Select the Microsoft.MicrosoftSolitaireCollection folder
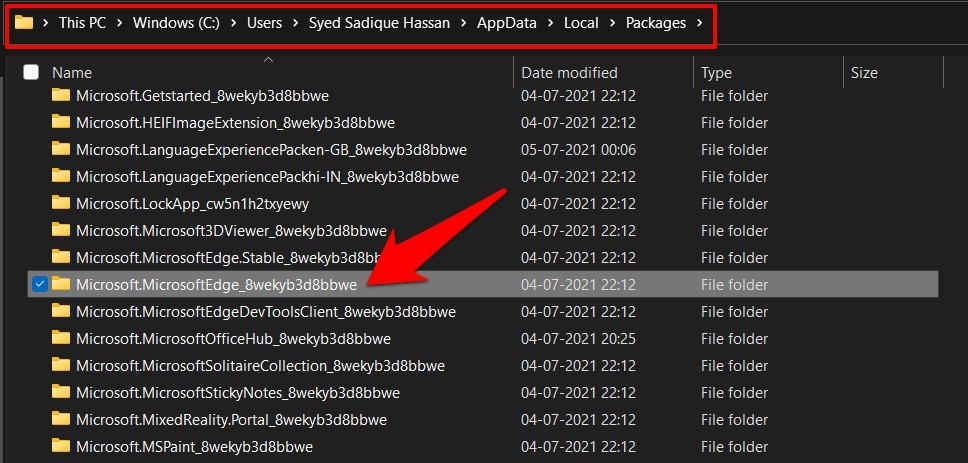Screen dimensions: 968x463 pos(260,365)
